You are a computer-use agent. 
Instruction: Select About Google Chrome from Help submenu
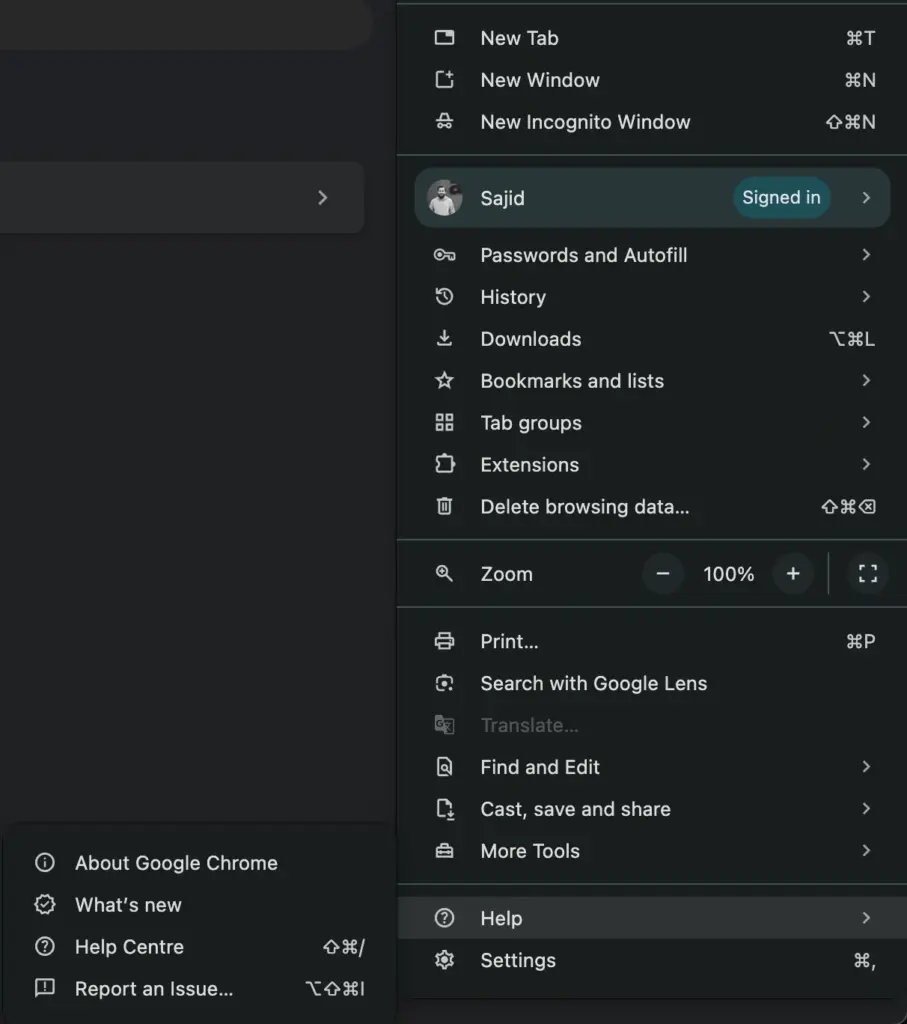click(176, 863)
